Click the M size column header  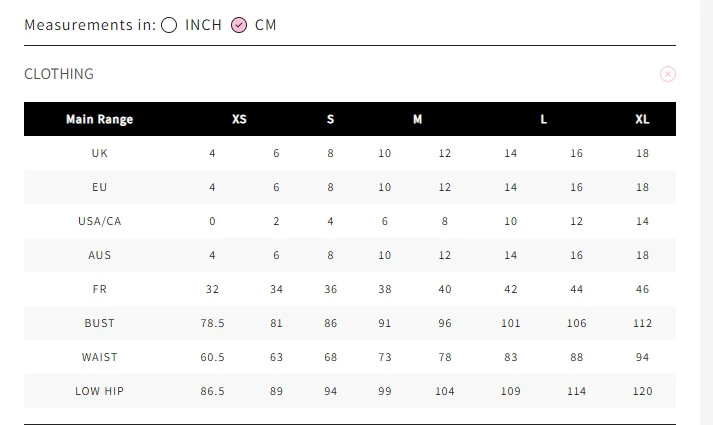click(417, 120)
